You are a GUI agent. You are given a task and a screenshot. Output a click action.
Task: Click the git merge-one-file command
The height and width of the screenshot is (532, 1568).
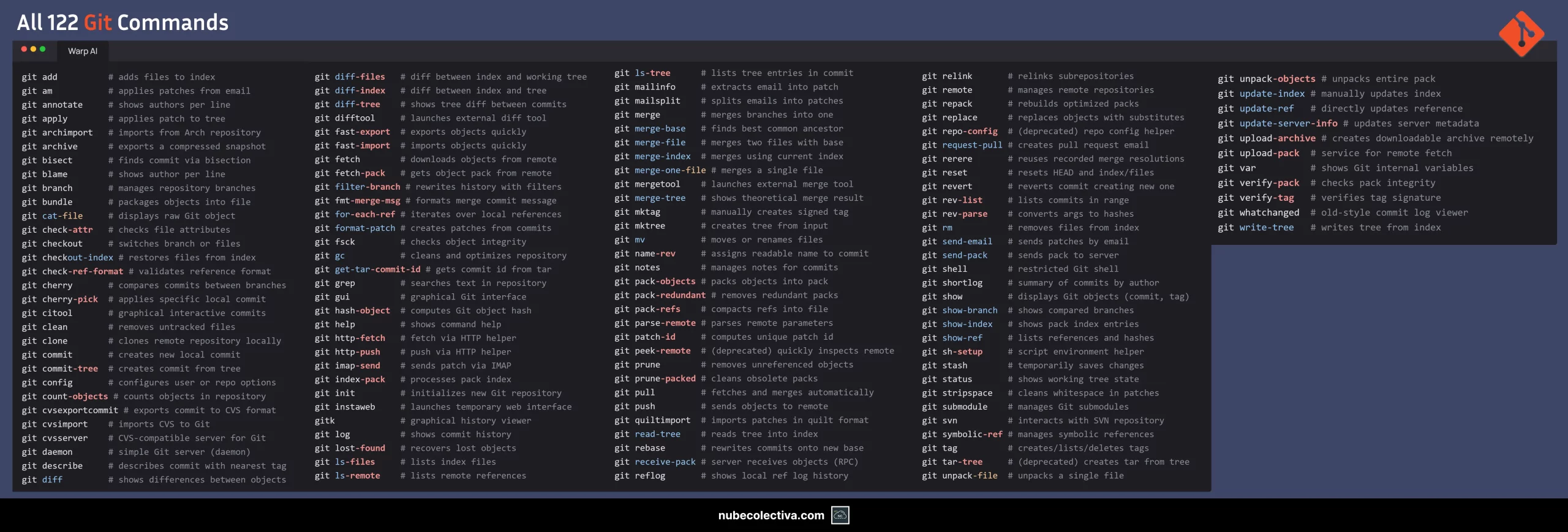point(660,170)
